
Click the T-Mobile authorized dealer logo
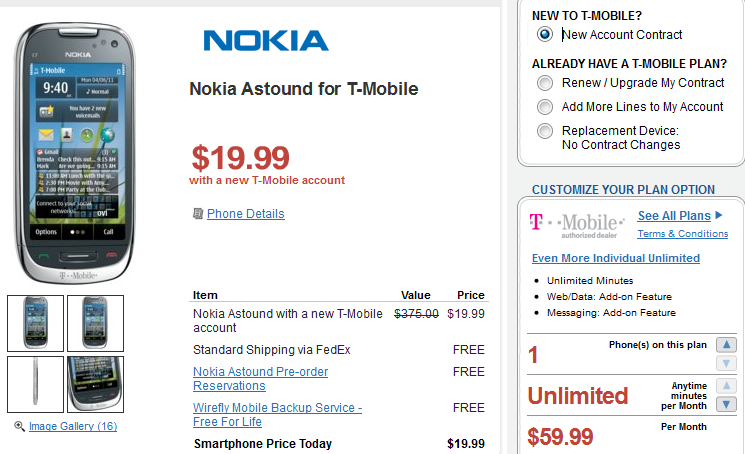[578, 223]
